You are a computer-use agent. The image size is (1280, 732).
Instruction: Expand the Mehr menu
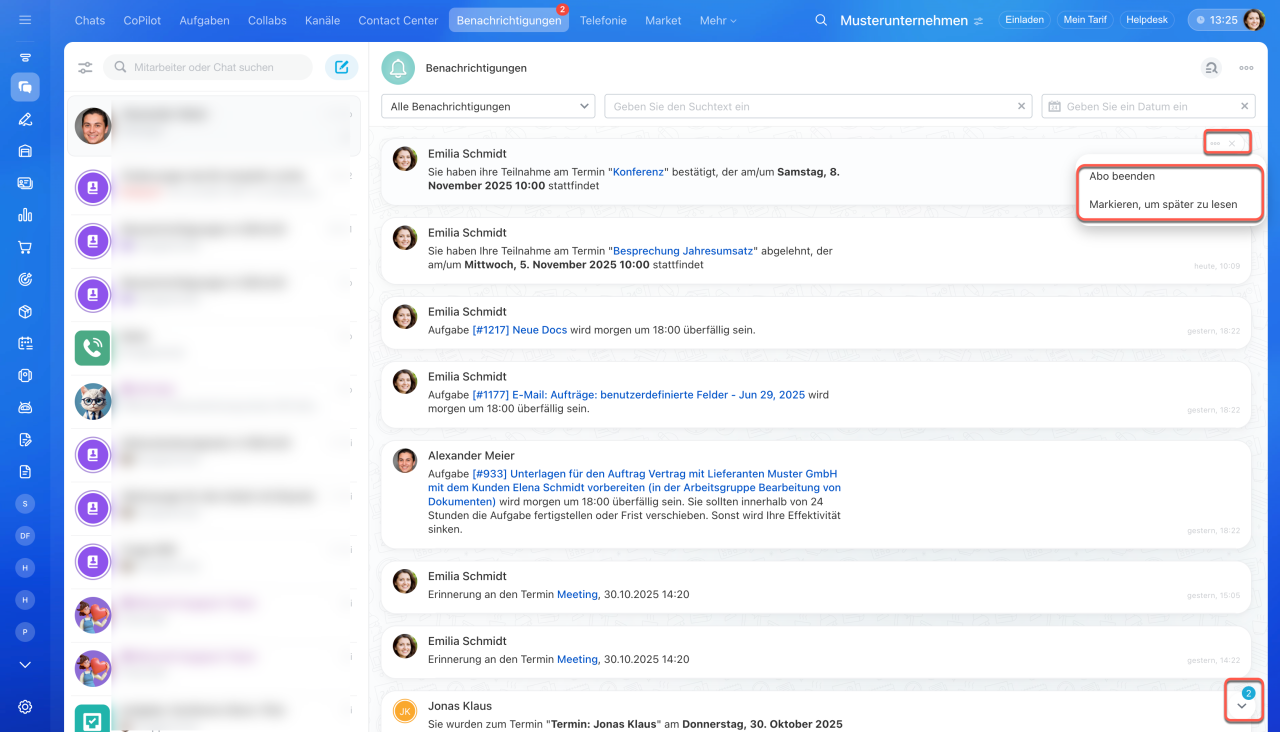(x=718, y=20)
